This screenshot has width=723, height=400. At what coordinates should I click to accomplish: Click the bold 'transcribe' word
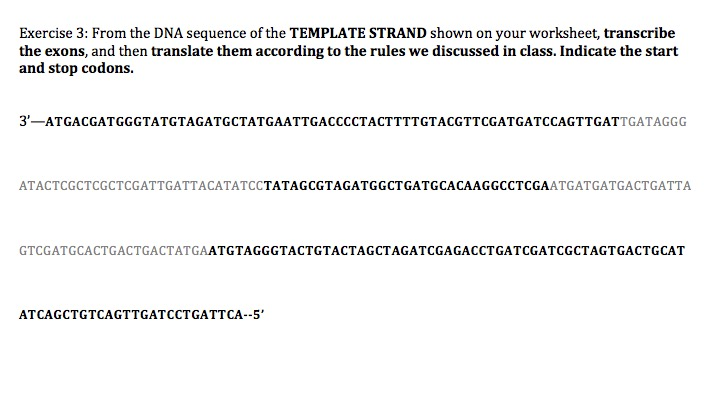640,33
